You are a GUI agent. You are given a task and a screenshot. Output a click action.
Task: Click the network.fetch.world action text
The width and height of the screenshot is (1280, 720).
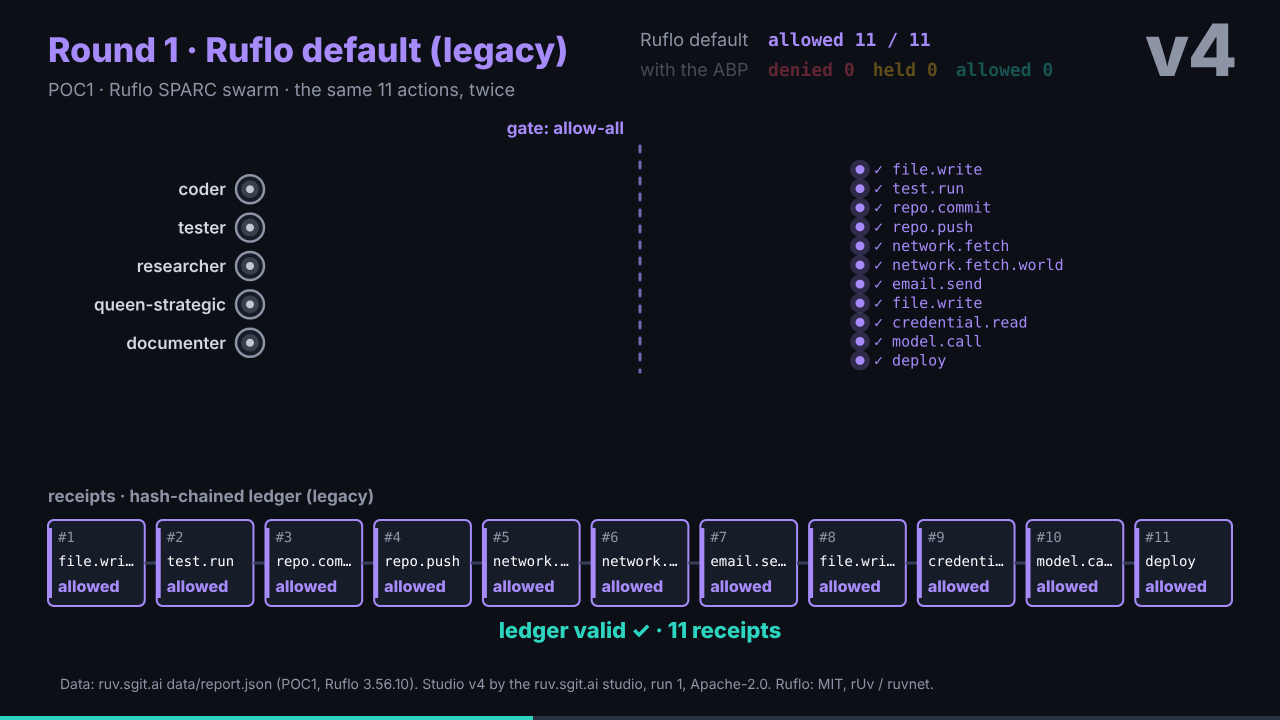tap(978, 265)
